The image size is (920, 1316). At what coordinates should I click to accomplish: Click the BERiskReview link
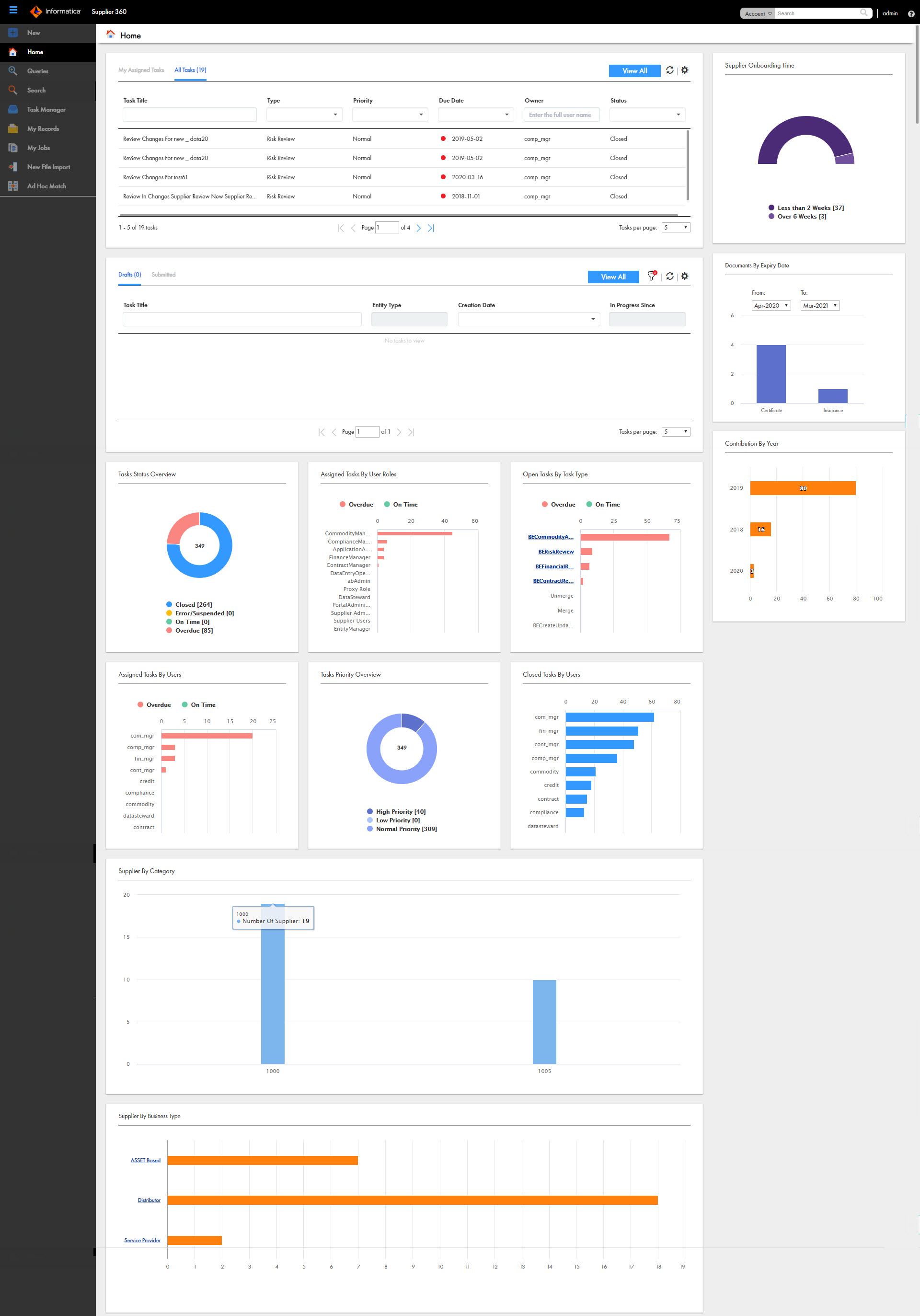tap(555, 552)
